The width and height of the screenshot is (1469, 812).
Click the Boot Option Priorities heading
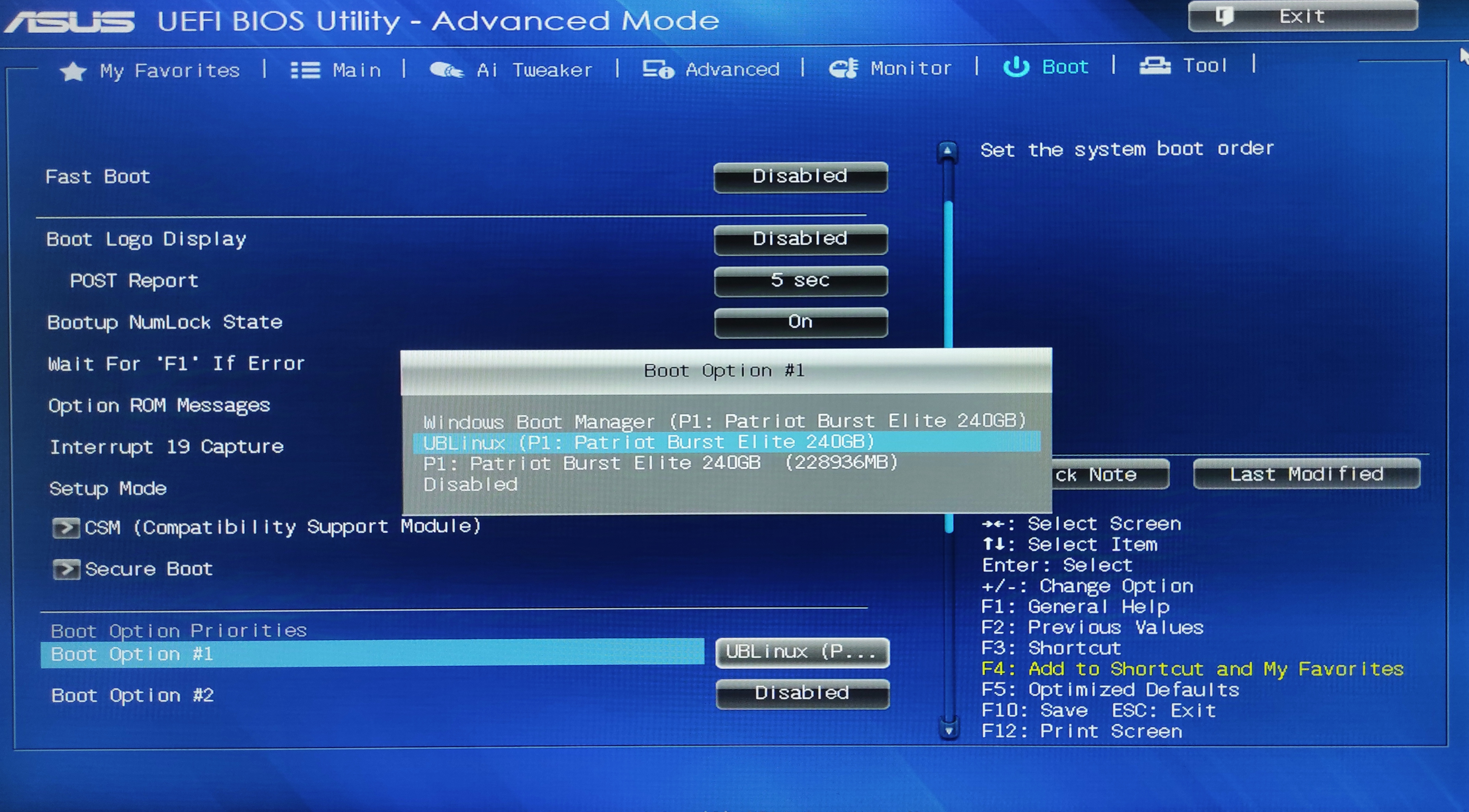coord(179,631)
